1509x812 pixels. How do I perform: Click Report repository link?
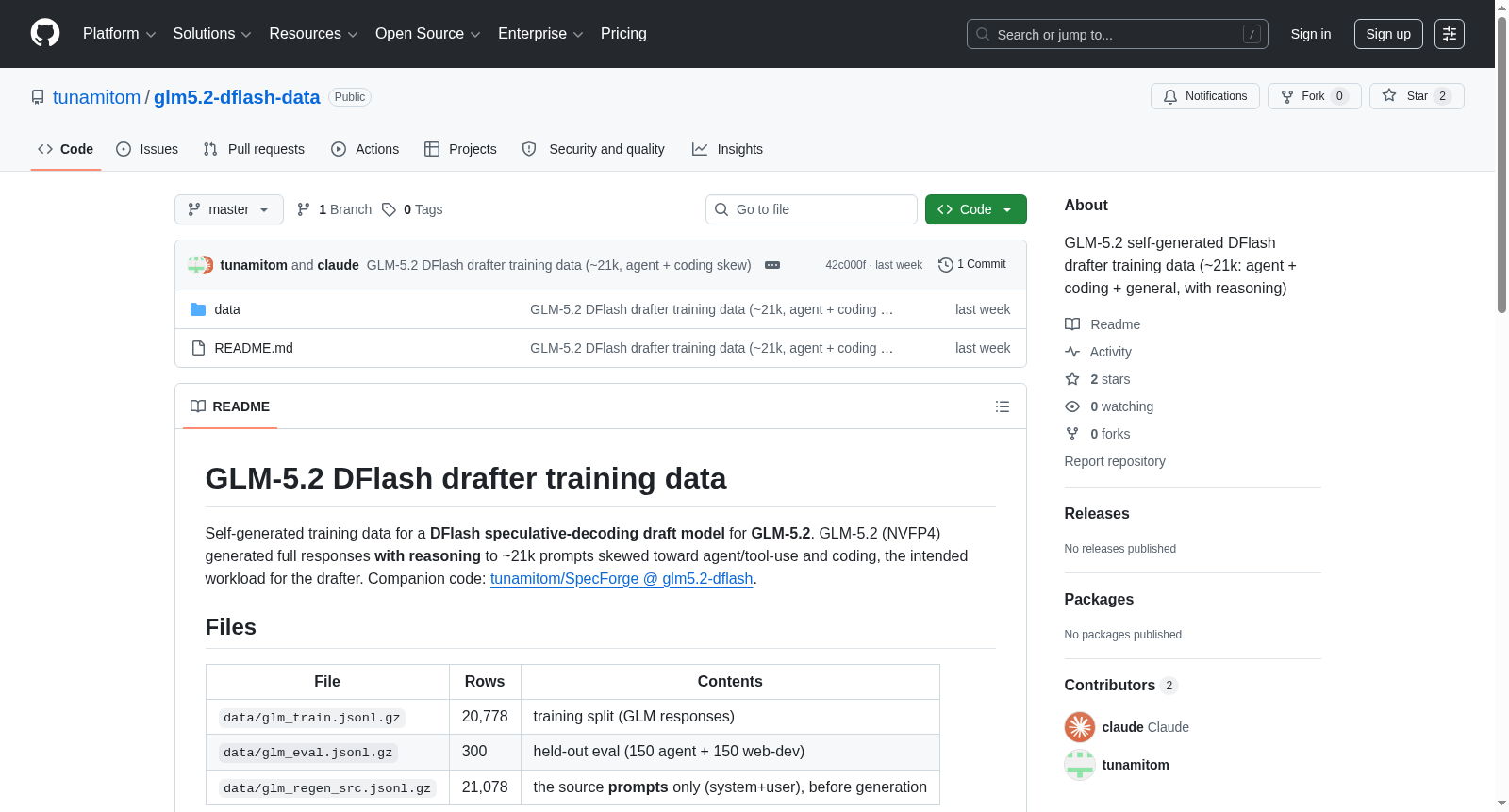(1115, 461)
